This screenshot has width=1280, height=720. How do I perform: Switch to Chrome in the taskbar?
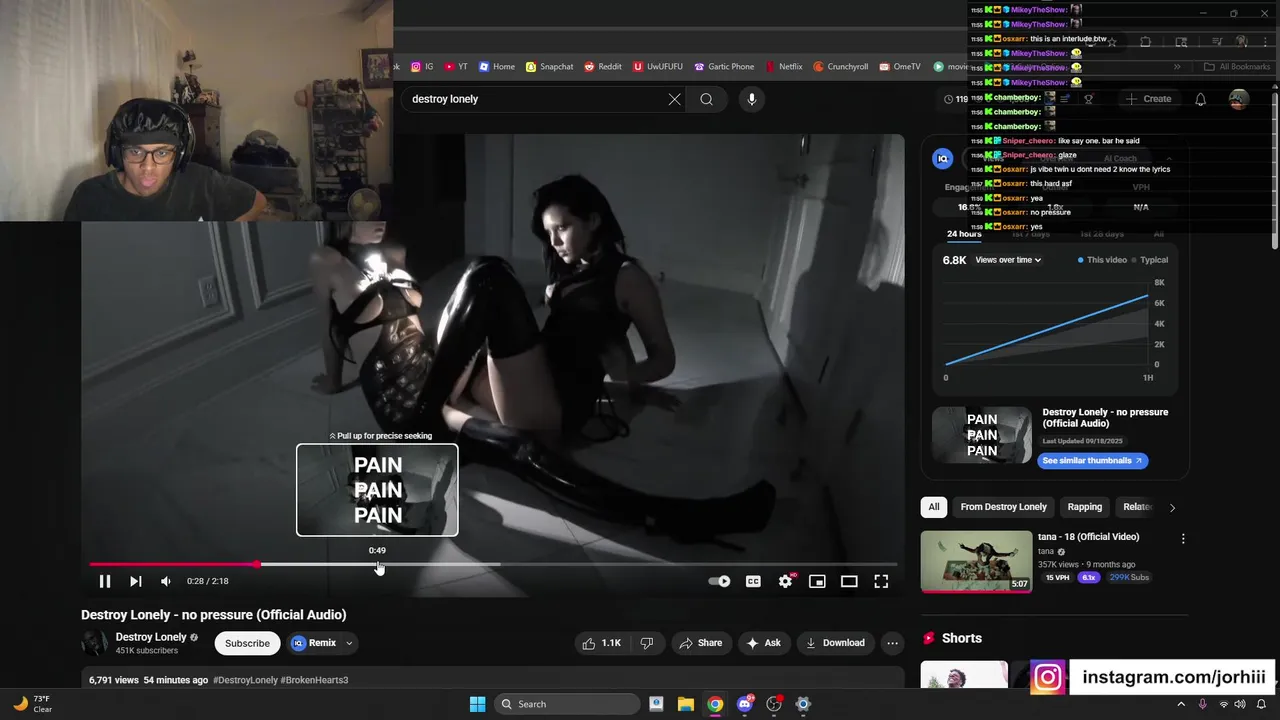pyautogui.click(x=715, y=704)
